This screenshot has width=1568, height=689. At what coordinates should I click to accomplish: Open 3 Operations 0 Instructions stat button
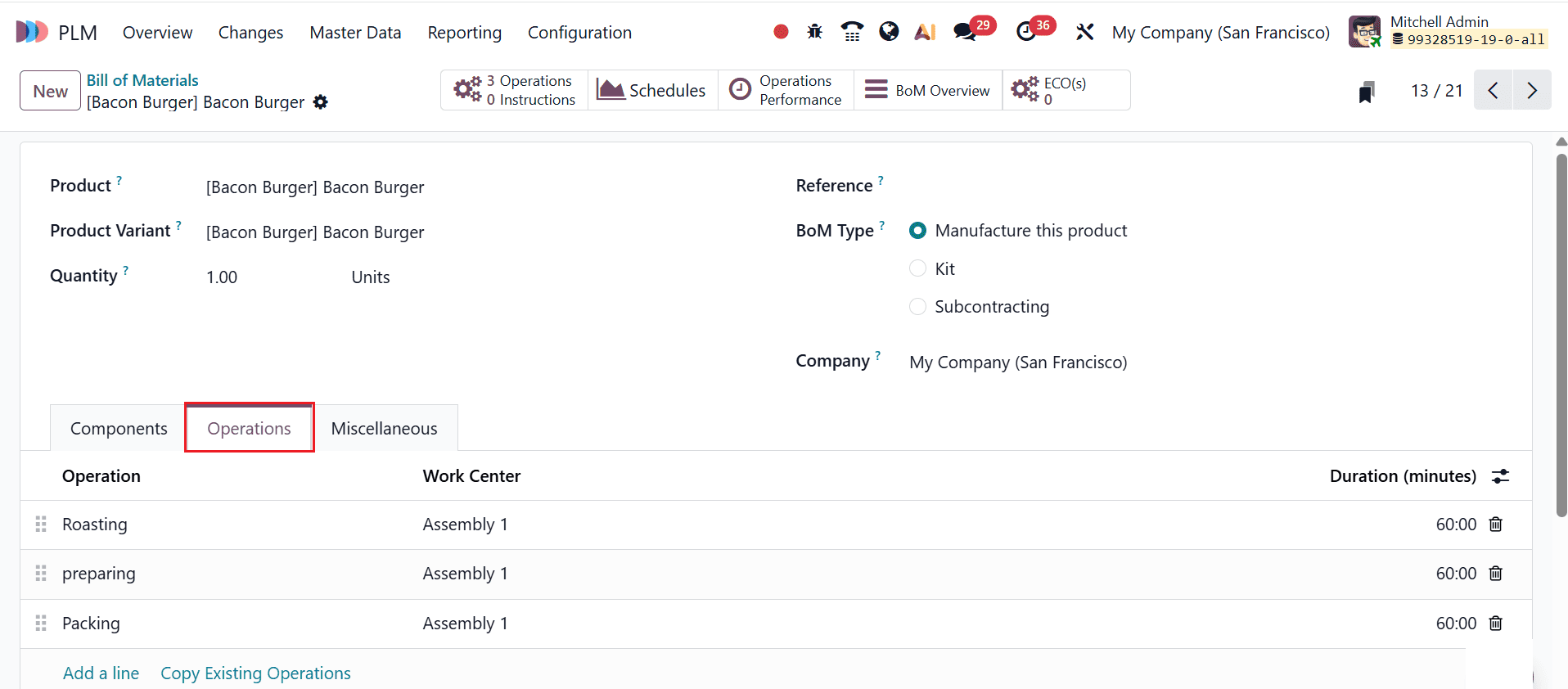[x=515, y=90]
